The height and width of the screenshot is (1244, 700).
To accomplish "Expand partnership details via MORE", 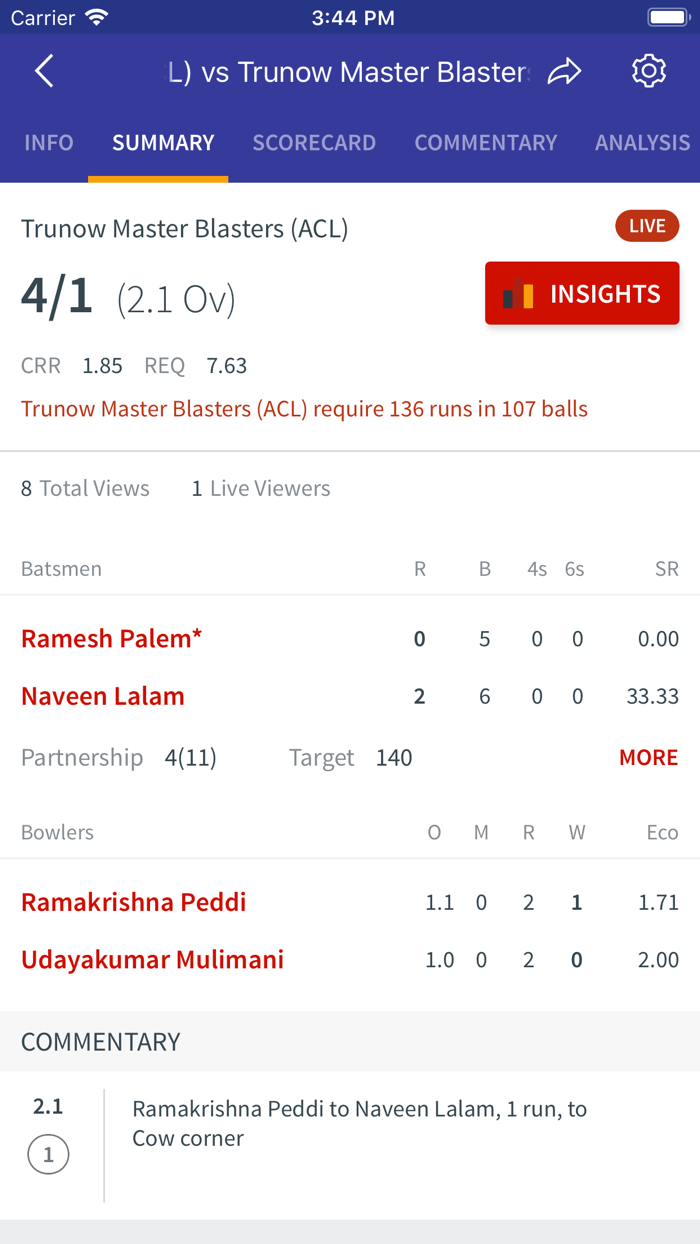I will (648, 757).
